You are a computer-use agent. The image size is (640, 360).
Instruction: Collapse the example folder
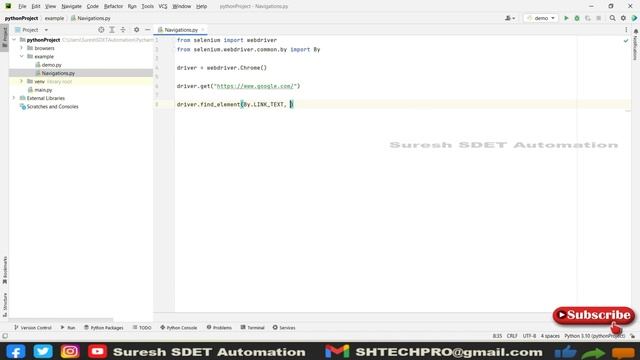click(22, 56)
